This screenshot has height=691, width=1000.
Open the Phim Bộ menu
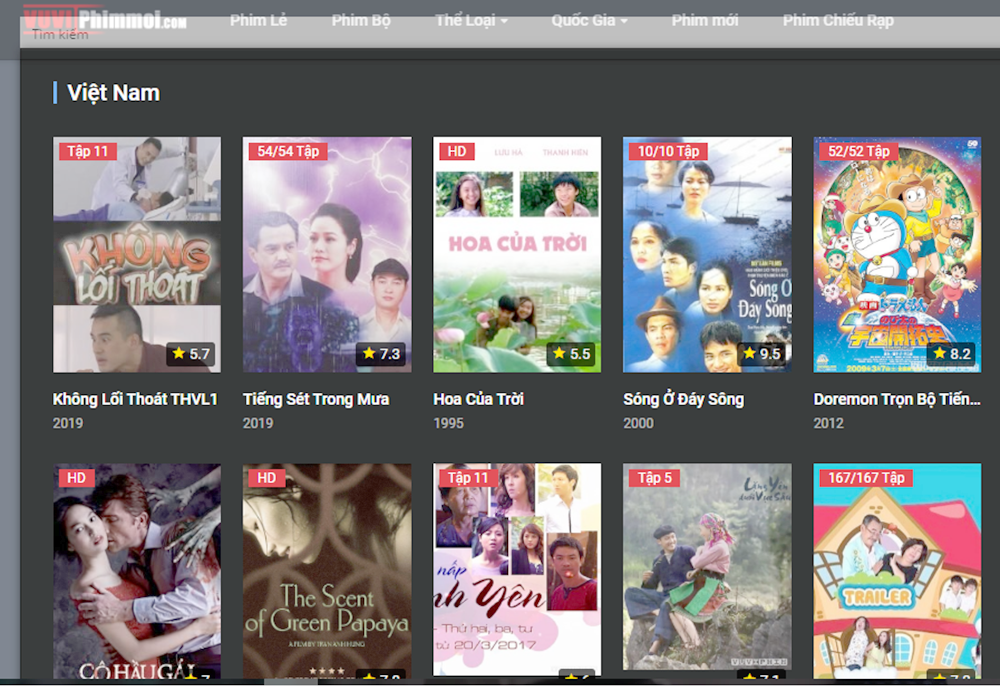coord(361,21)
